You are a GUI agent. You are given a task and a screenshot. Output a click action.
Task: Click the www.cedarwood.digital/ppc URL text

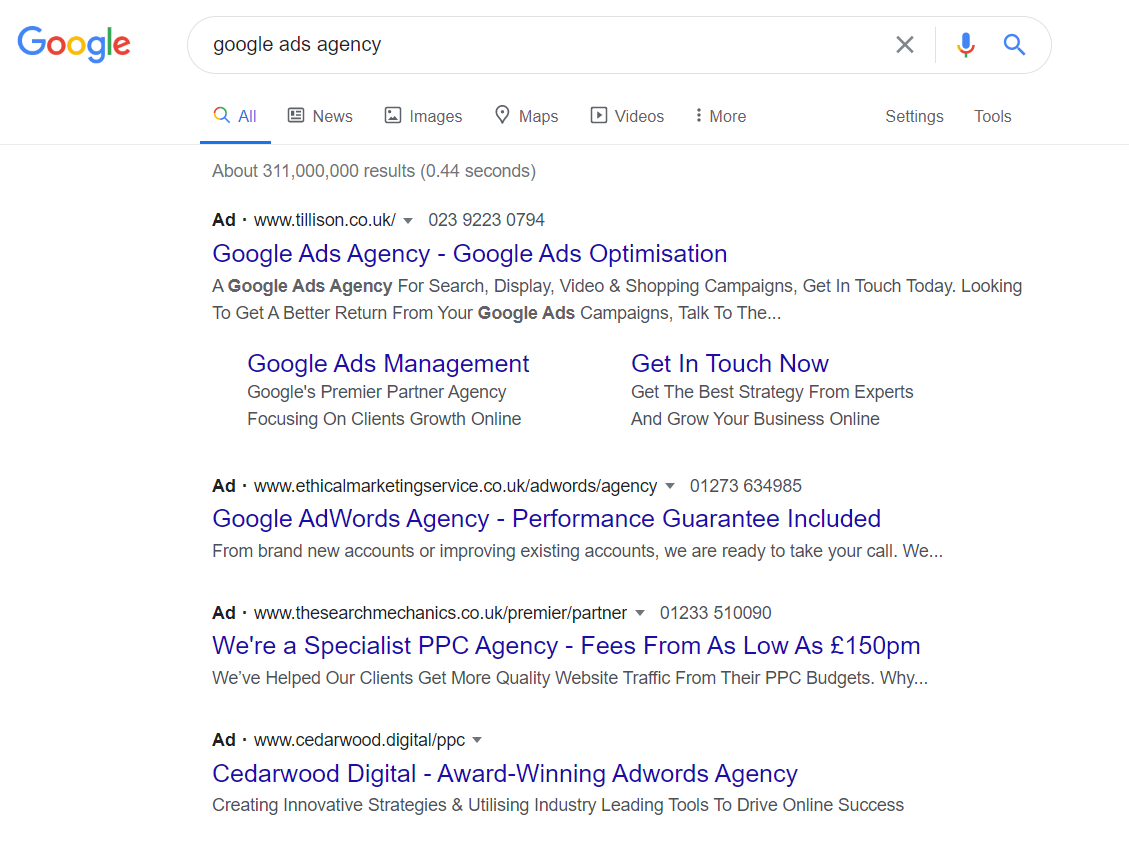[359, 740]
